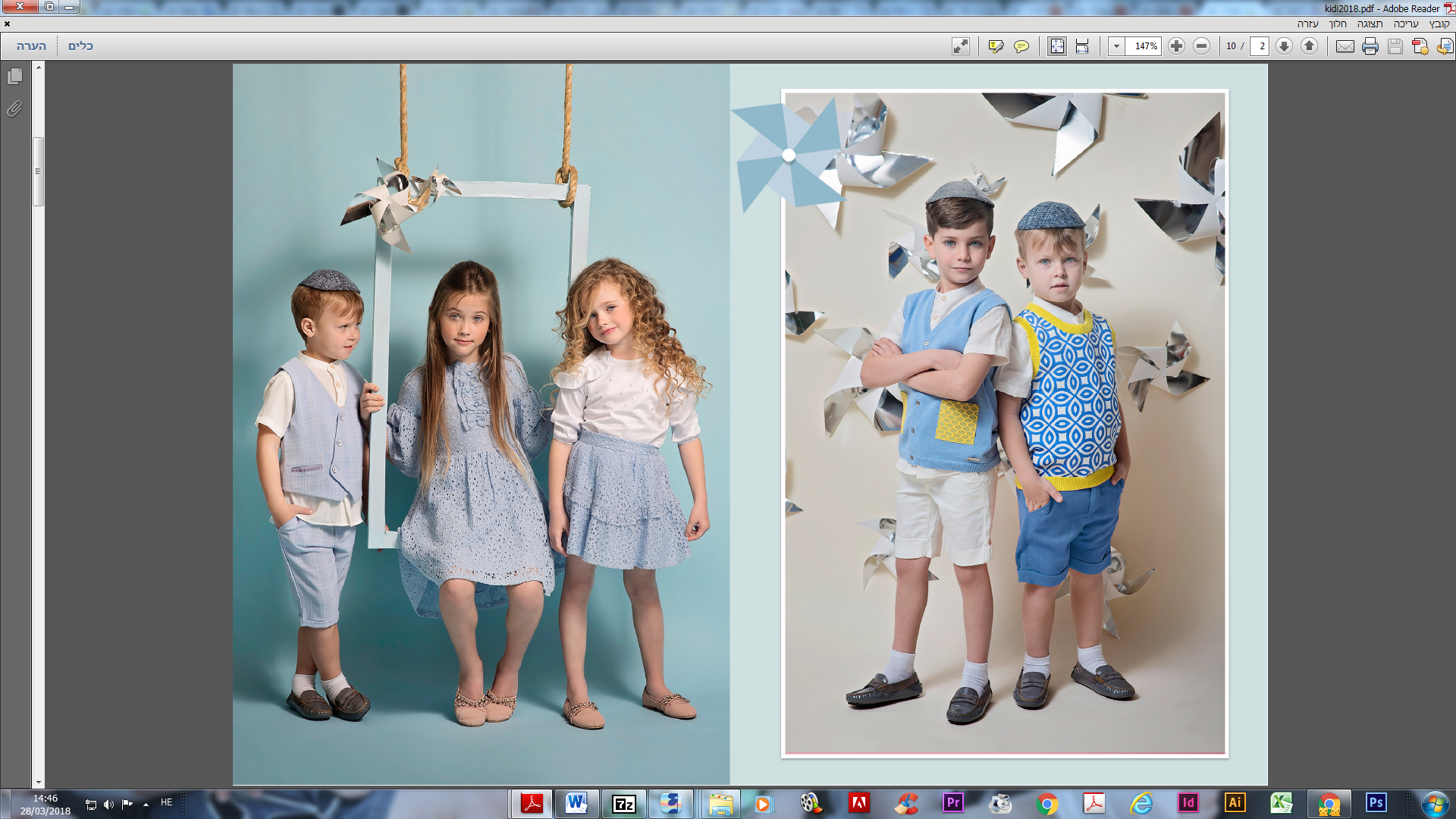This screenshot has height=819, width=1456.
Task: Open the attachments paperclip panel
Action: coord(14,109)
